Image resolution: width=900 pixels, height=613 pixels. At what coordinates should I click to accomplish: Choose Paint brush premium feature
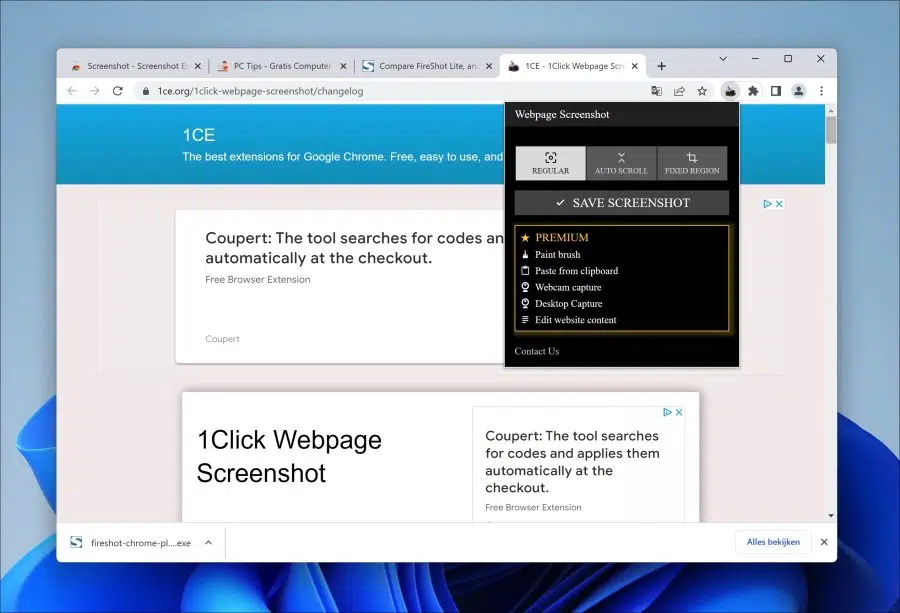(551, 254)
